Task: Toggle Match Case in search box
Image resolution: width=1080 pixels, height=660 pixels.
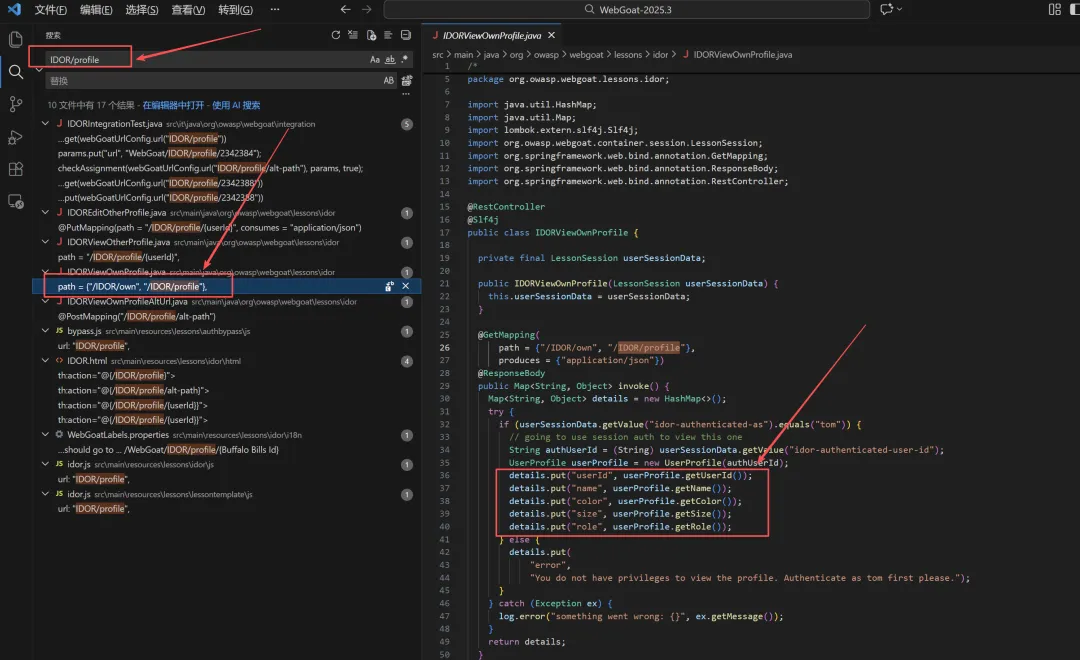Action: [x=375, y=59]
